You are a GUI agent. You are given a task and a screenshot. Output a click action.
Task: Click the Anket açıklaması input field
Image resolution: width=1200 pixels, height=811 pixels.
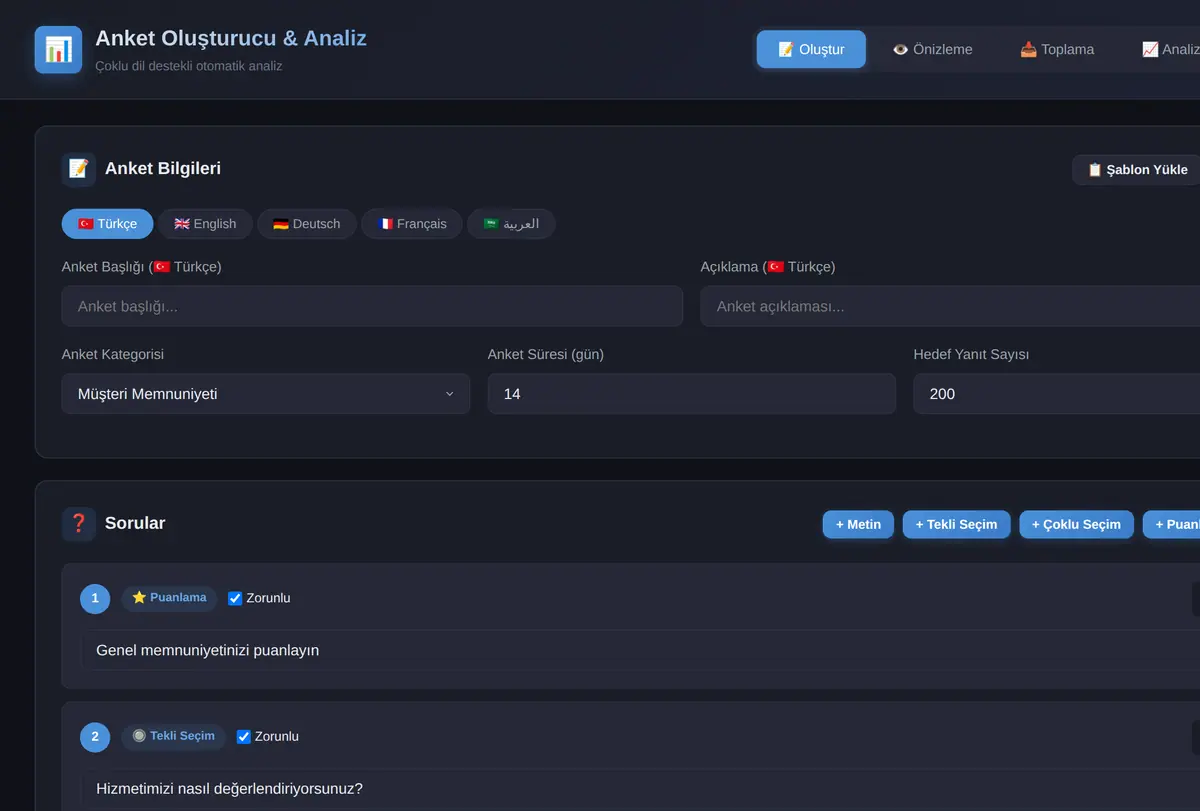click(950, 306)
